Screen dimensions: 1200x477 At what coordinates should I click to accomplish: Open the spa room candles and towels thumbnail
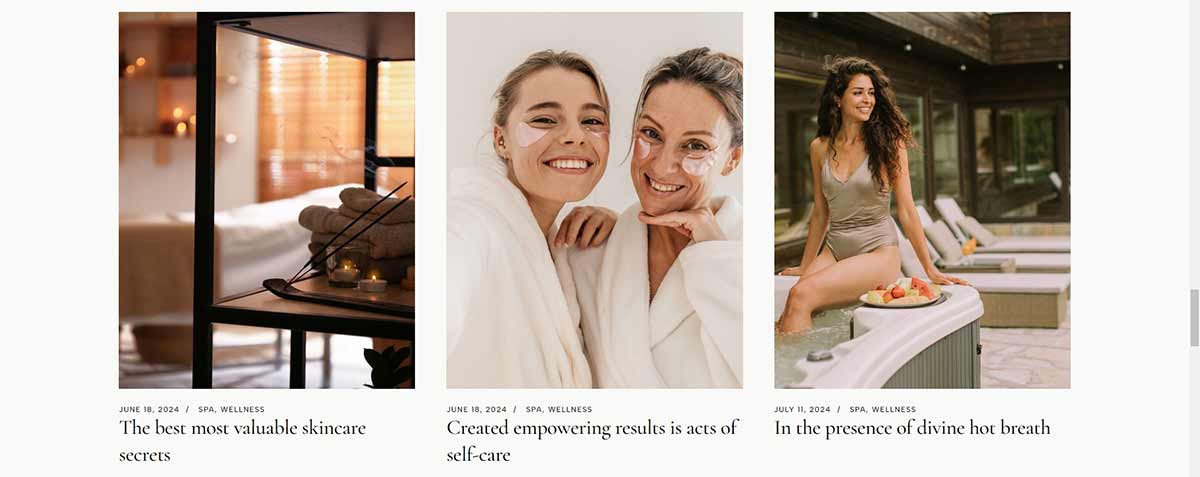[267, 200]
